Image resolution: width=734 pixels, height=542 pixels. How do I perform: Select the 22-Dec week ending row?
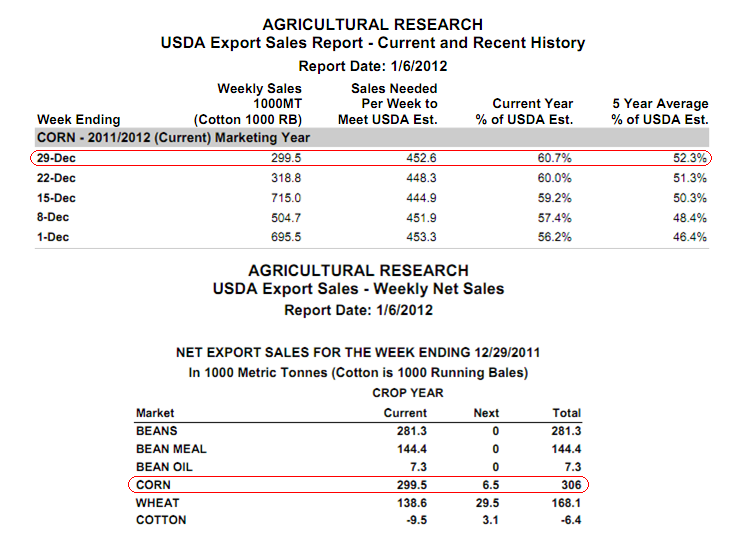click(372, 178)
